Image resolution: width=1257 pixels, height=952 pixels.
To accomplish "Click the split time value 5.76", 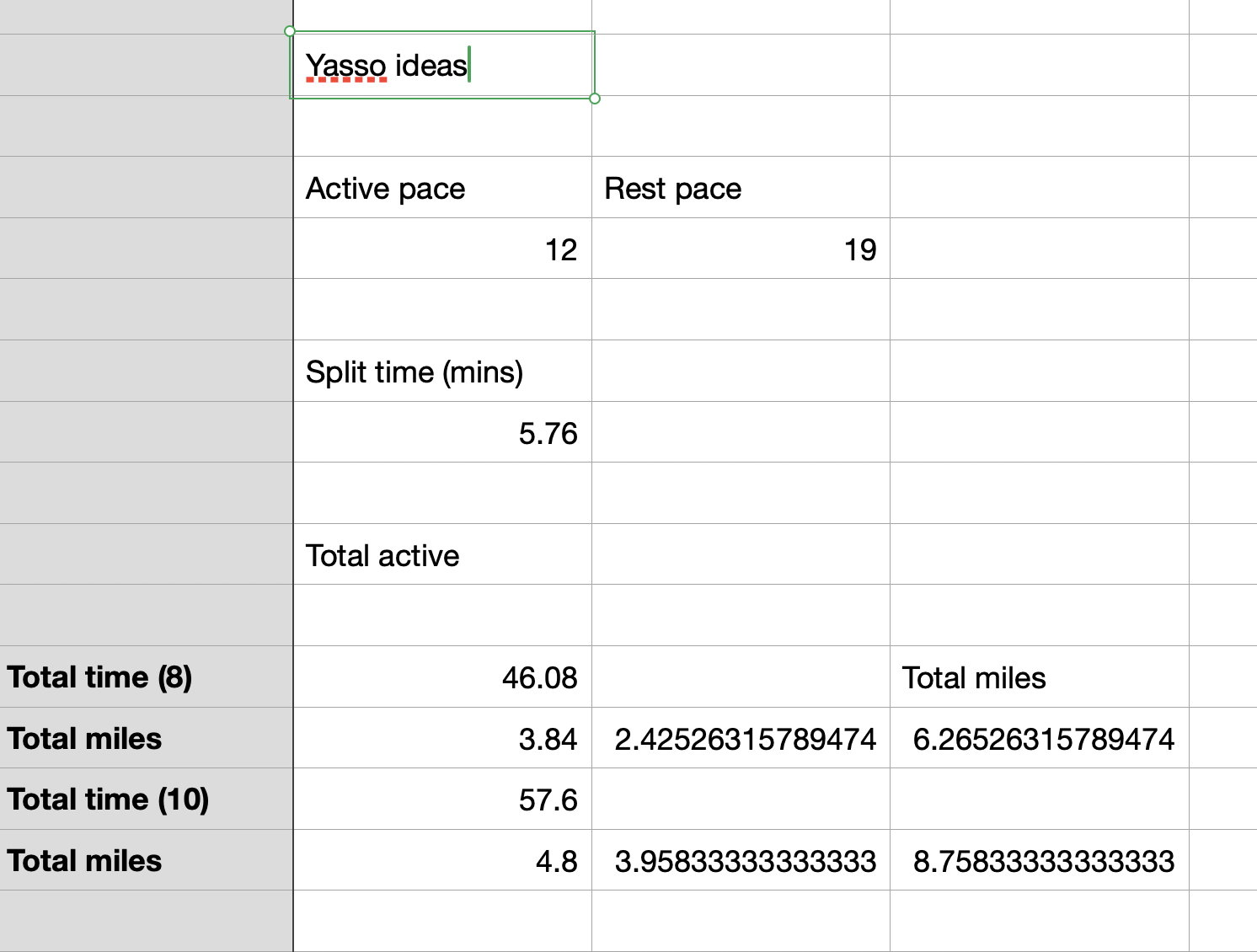I will (442, 433).
